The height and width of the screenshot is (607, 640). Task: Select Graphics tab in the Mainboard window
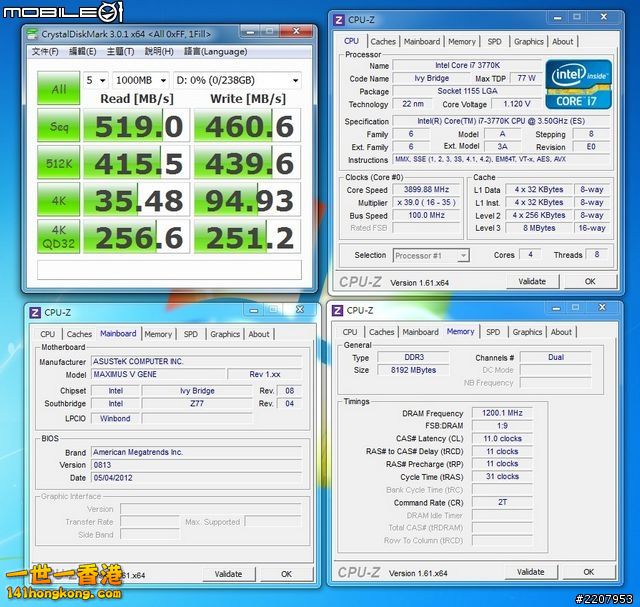[225, 334]
